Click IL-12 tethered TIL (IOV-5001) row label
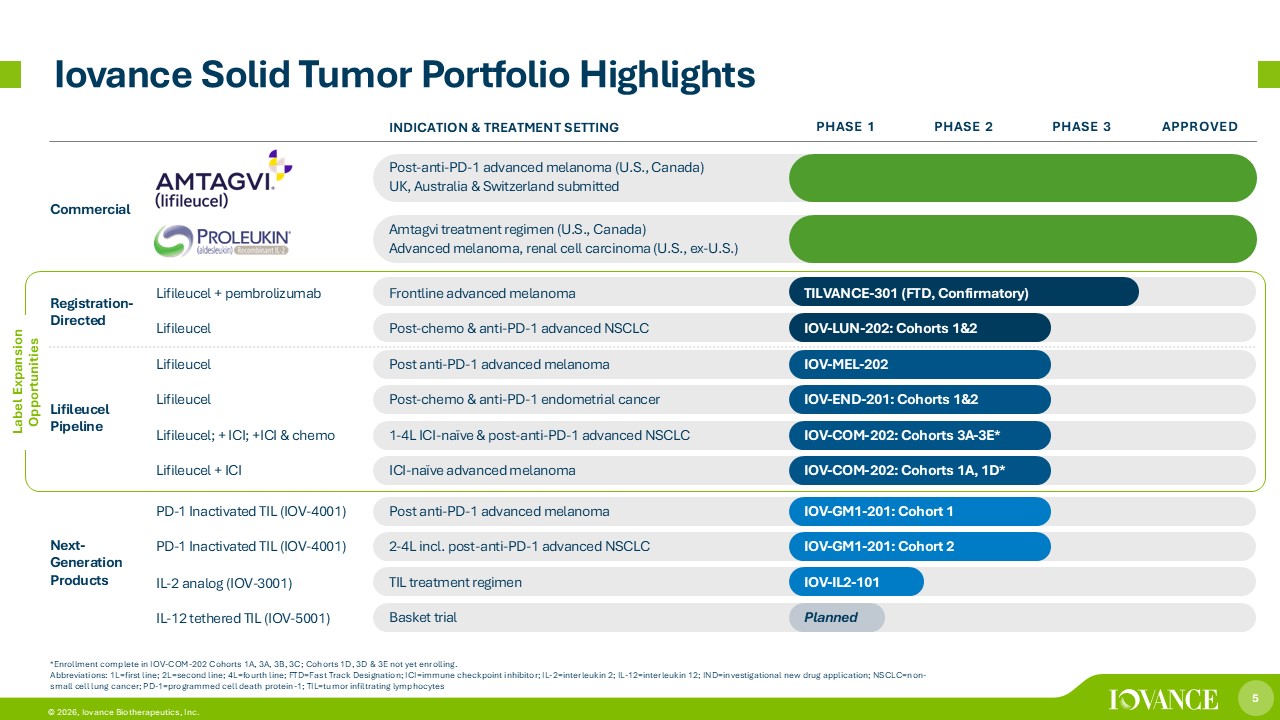The width and height of the screenshot is (1280, 720). coord(243,618)
